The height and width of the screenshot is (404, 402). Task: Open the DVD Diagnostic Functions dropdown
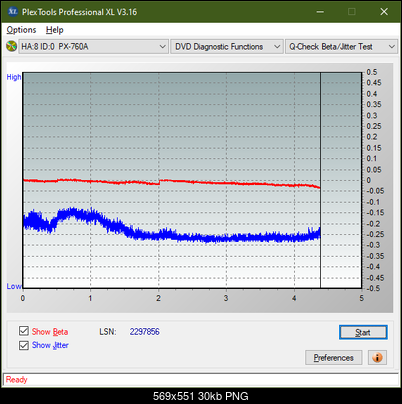(x=227, y=46)
